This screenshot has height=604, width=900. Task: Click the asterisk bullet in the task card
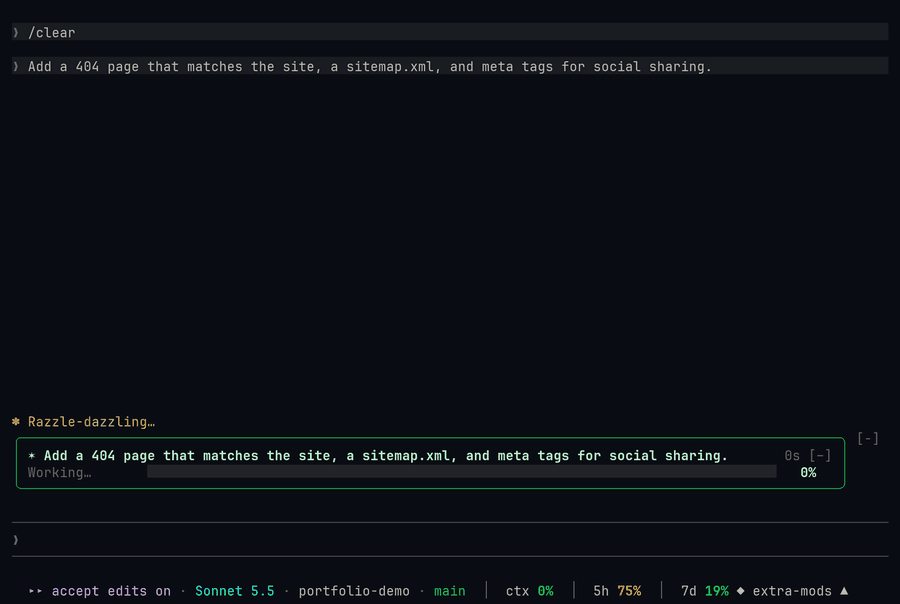point(32,455)
